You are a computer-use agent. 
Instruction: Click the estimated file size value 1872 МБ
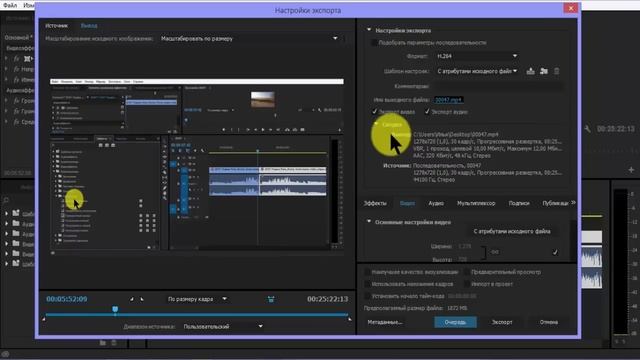tap(457, 308)
